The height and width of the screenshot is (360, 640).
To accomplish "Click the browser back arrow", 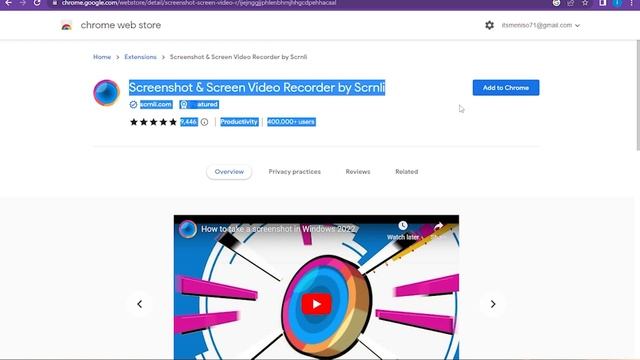I will coord(8,3).
